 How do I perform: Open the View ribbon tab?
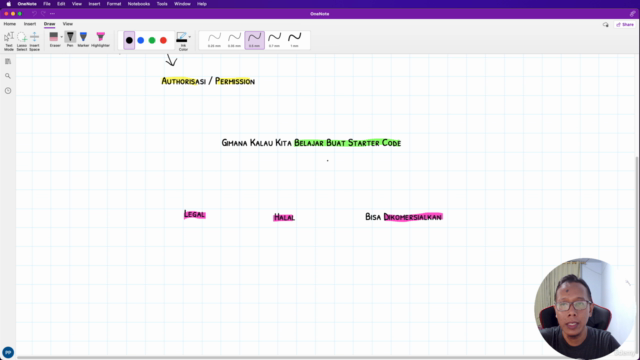(x=68, y=24)
